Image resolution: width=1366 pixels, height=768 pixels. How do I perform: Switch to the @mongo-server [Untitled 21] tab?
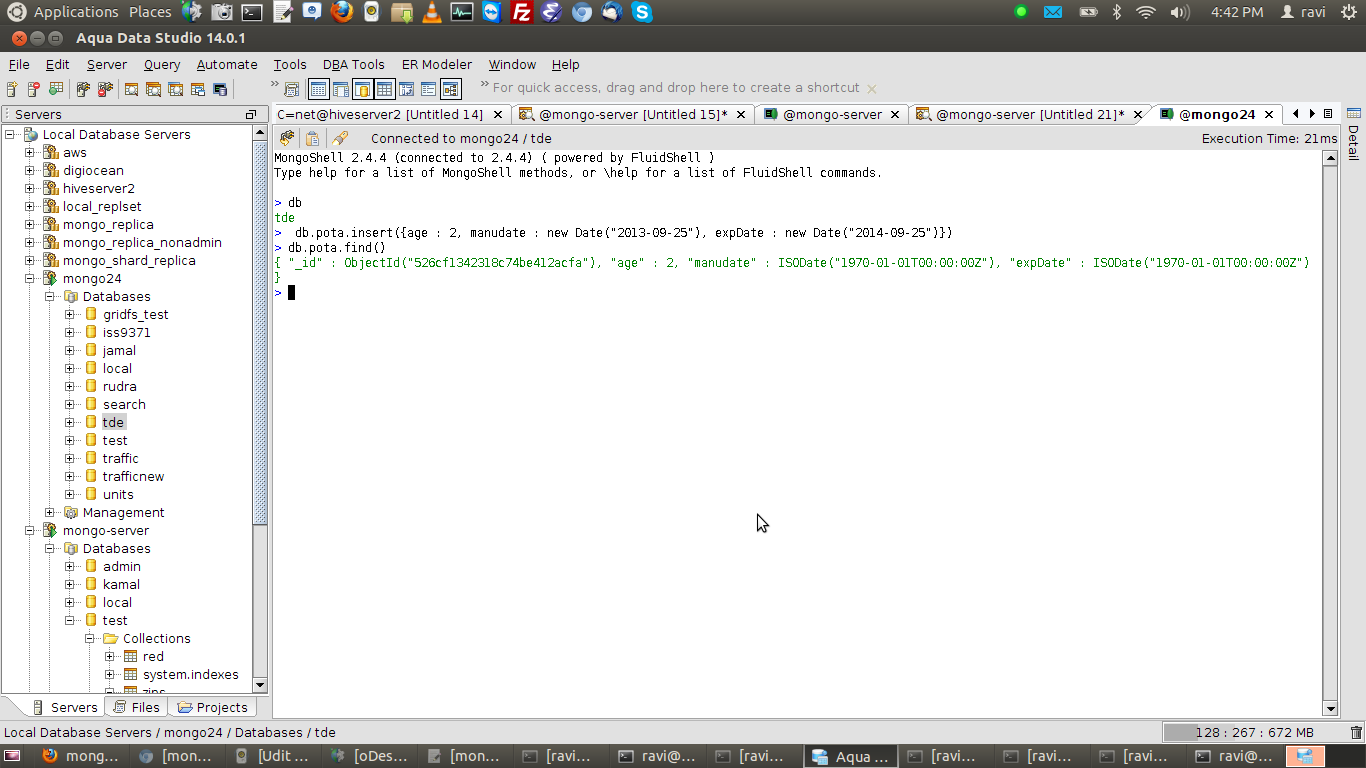coord(1030,115)
